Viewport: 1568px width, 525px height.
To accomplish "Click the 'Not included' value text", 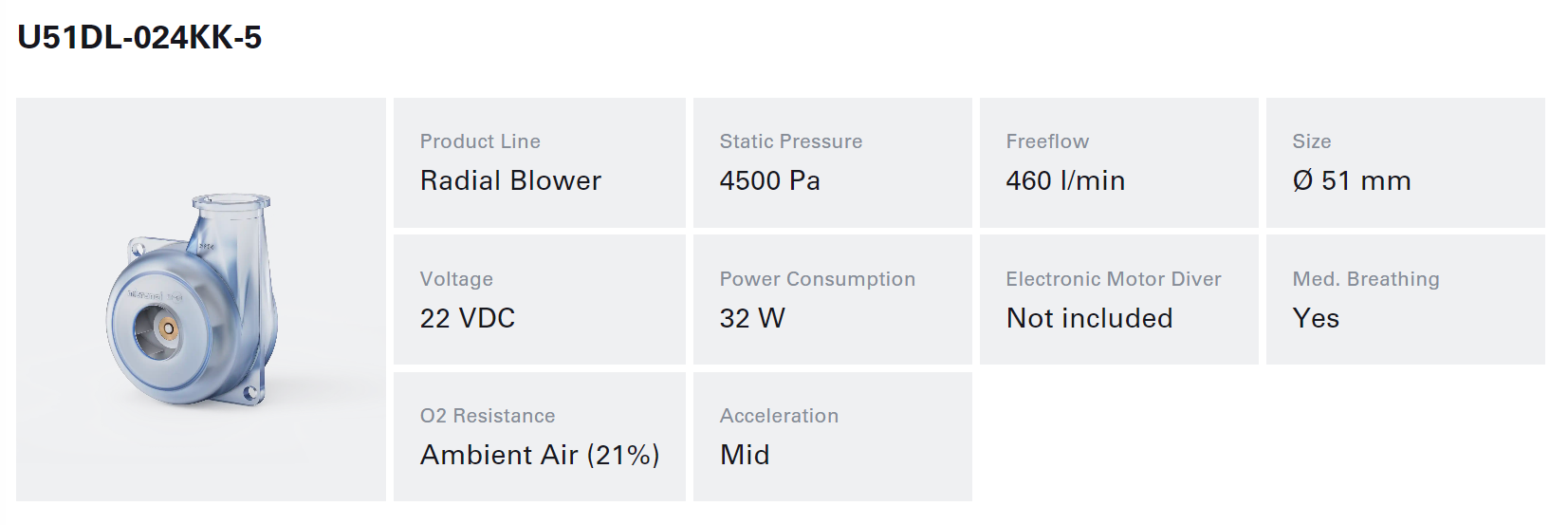I will click(1090, 318).
